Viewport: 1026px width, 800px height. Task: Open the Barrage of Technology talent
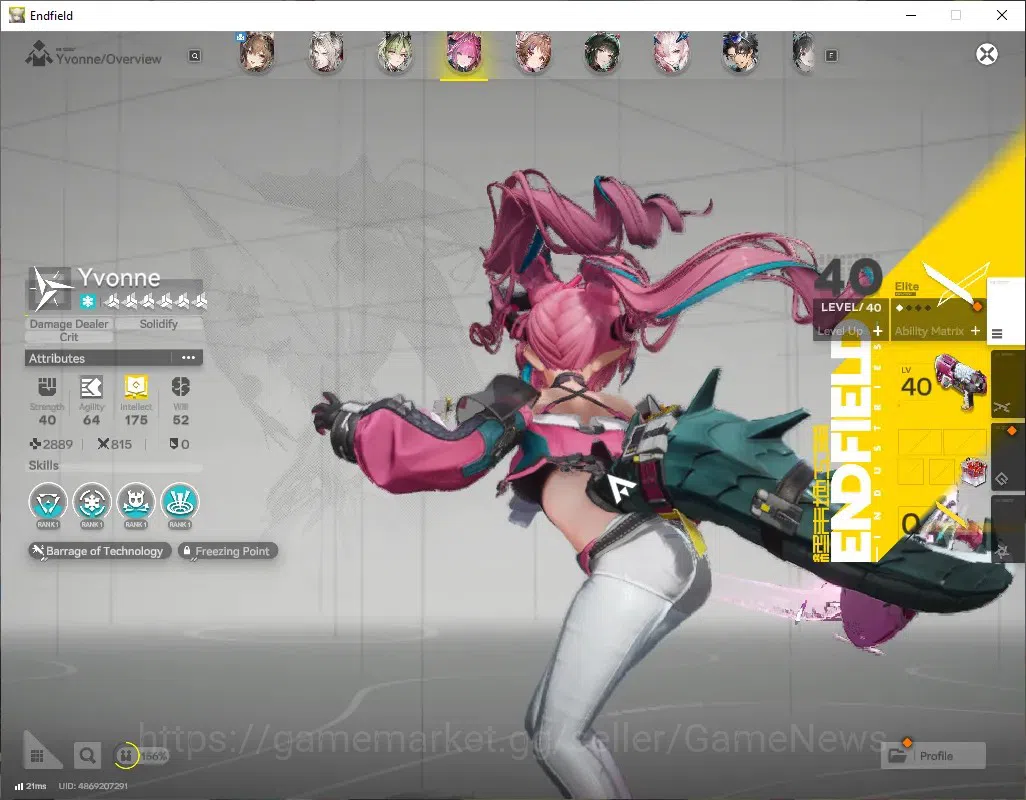[100, 551]
